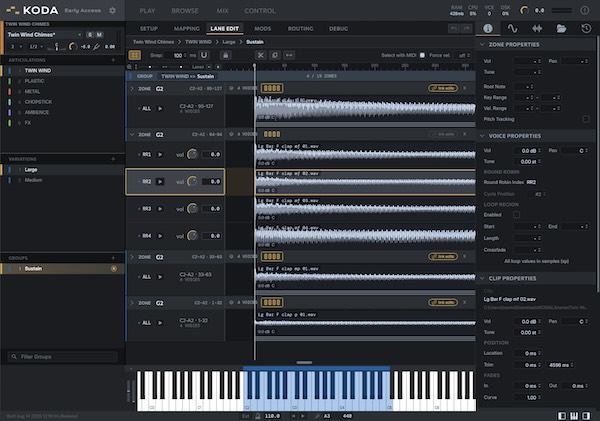The width and height of the screenshot is (600, 421).
Task: Toggle grid view icon in lane toolbar
Action: [135, 55]
